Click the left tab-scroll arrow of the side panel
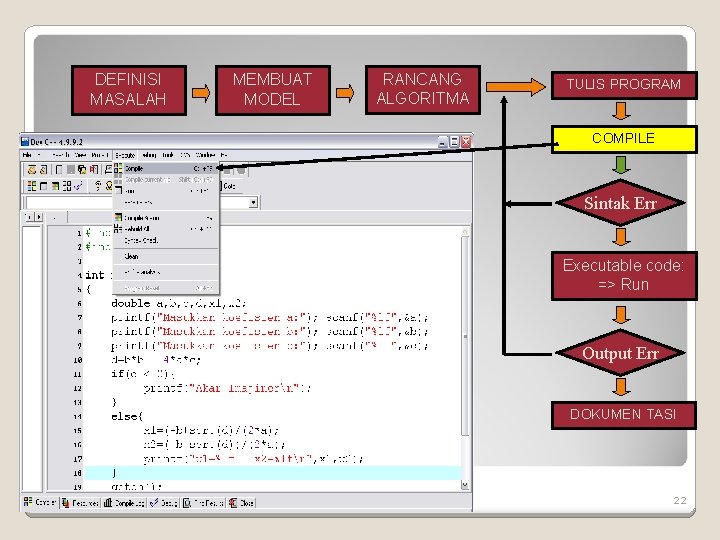The image size is (720, 540). 28,216
